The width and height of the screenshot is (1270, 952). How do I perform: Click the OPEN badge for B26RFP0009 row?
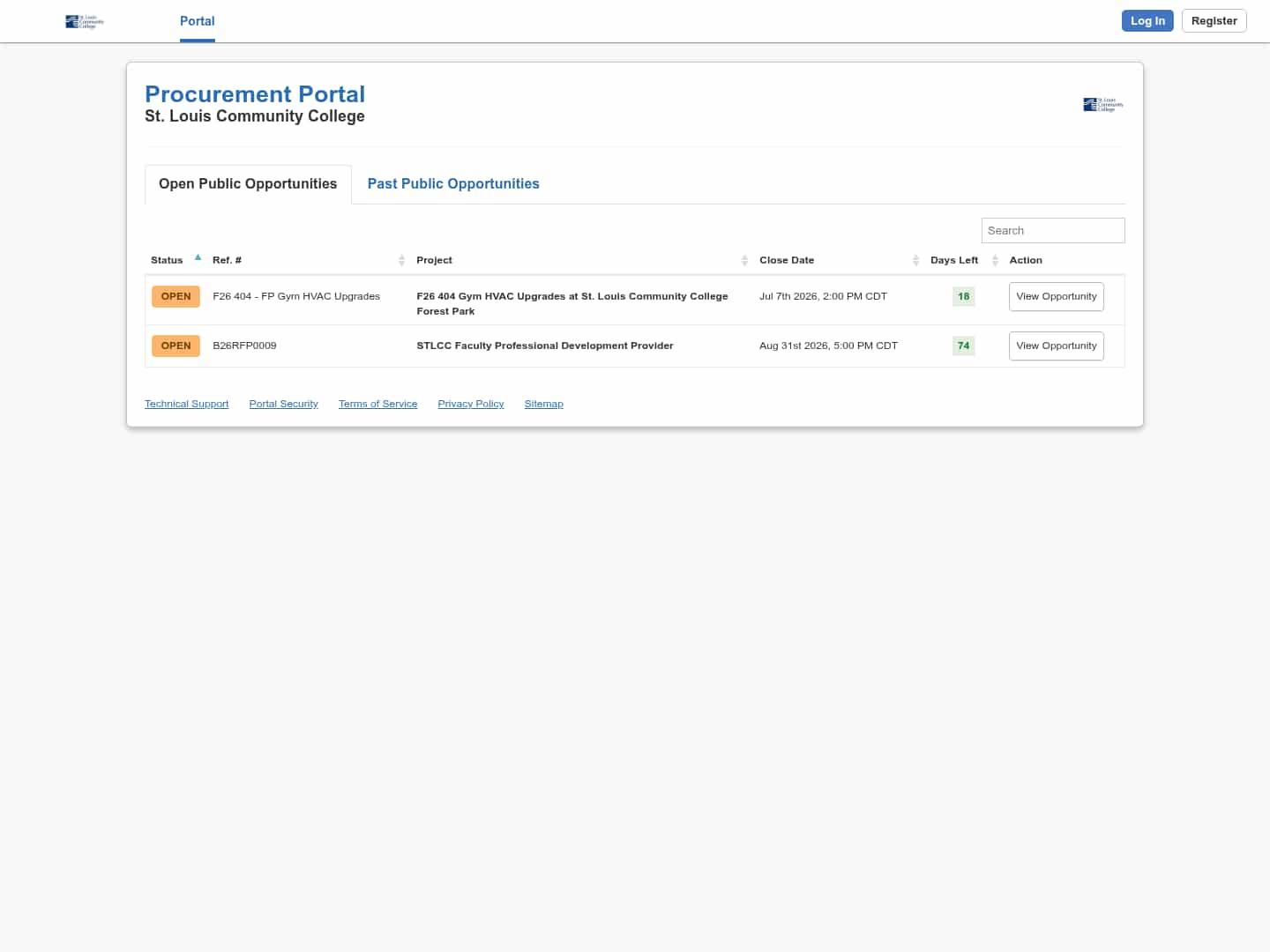tap(176, 346)
